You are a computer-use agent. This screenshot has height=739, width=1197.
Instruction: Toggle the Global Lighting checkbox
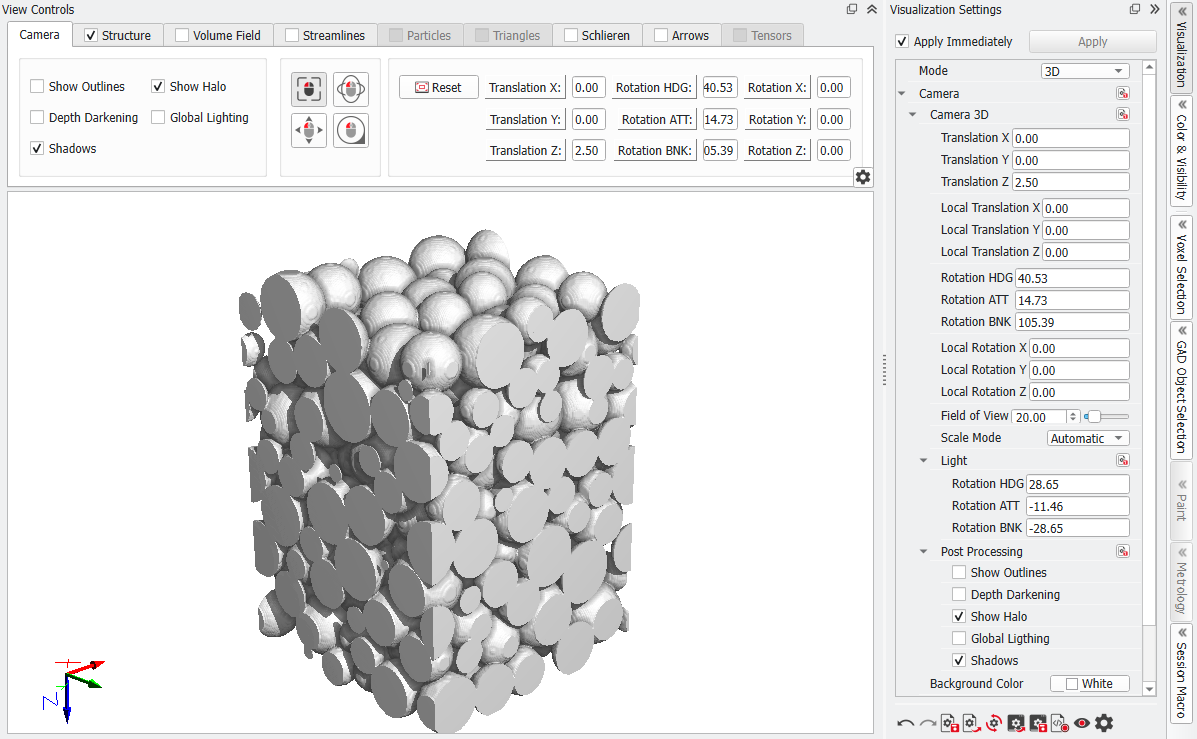coord(158,118)
